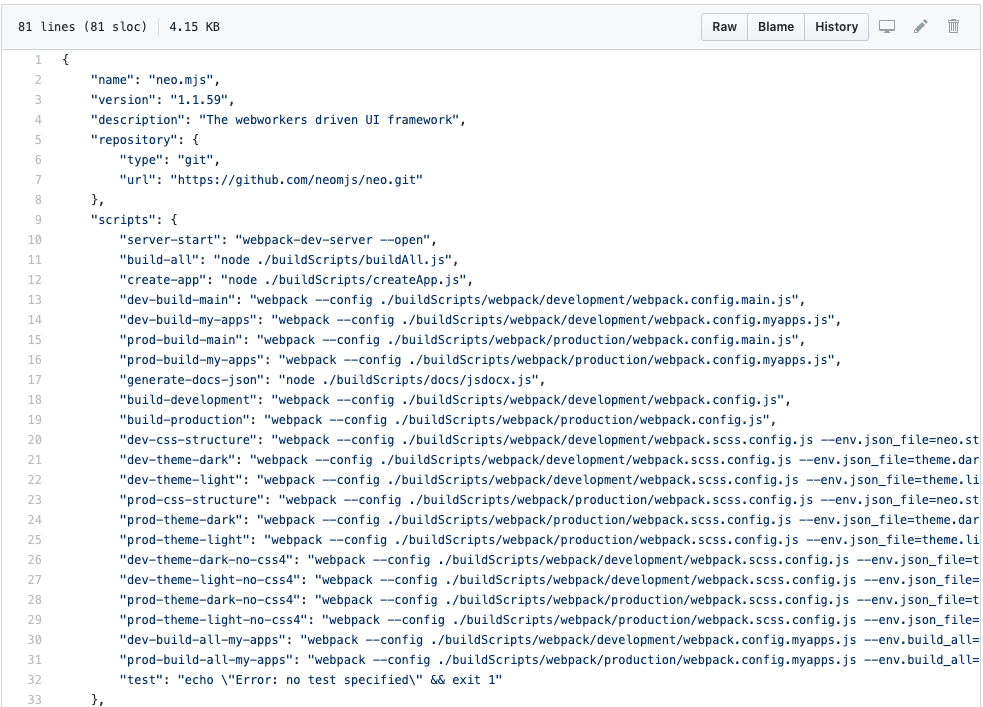The height and width of the screenshot is (707, 983).
Task: Click the Raw button
Action: [723, 27]
